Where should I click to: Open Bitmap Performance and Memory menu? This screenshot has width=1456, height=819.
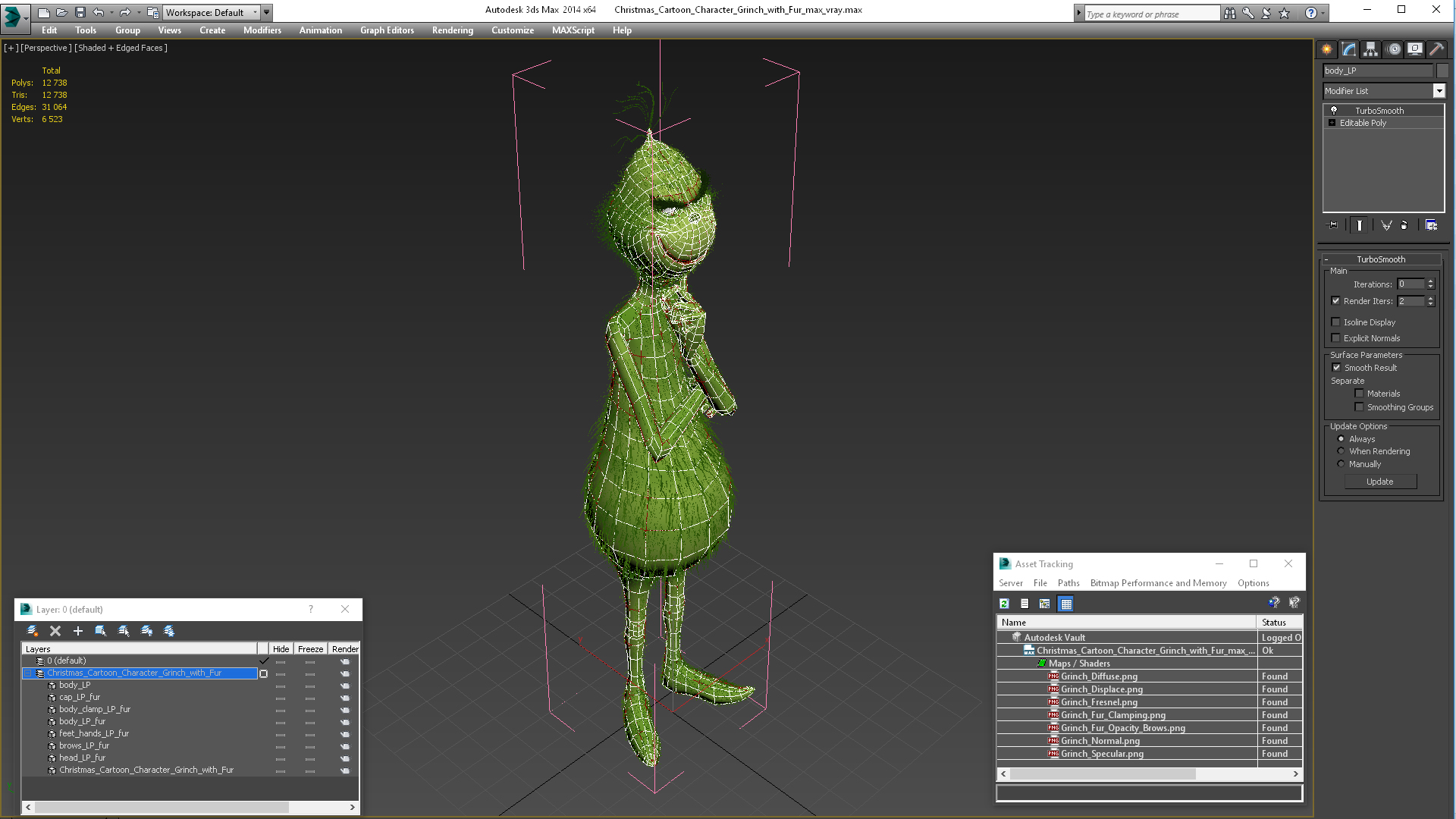pyautogui.click(x=1158, y=583)
